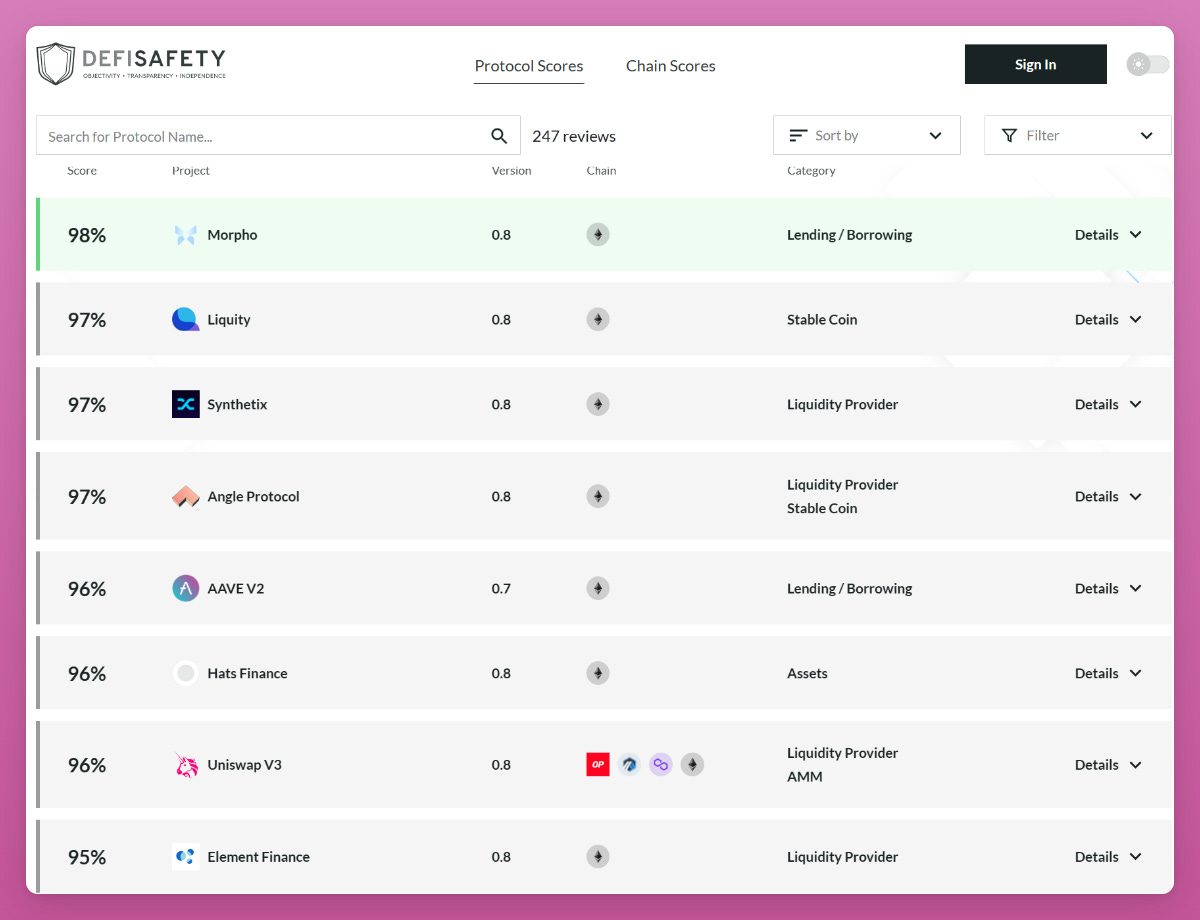Click the Version column header
Viewport: 1200px width, 920px height.
(512, 171)
